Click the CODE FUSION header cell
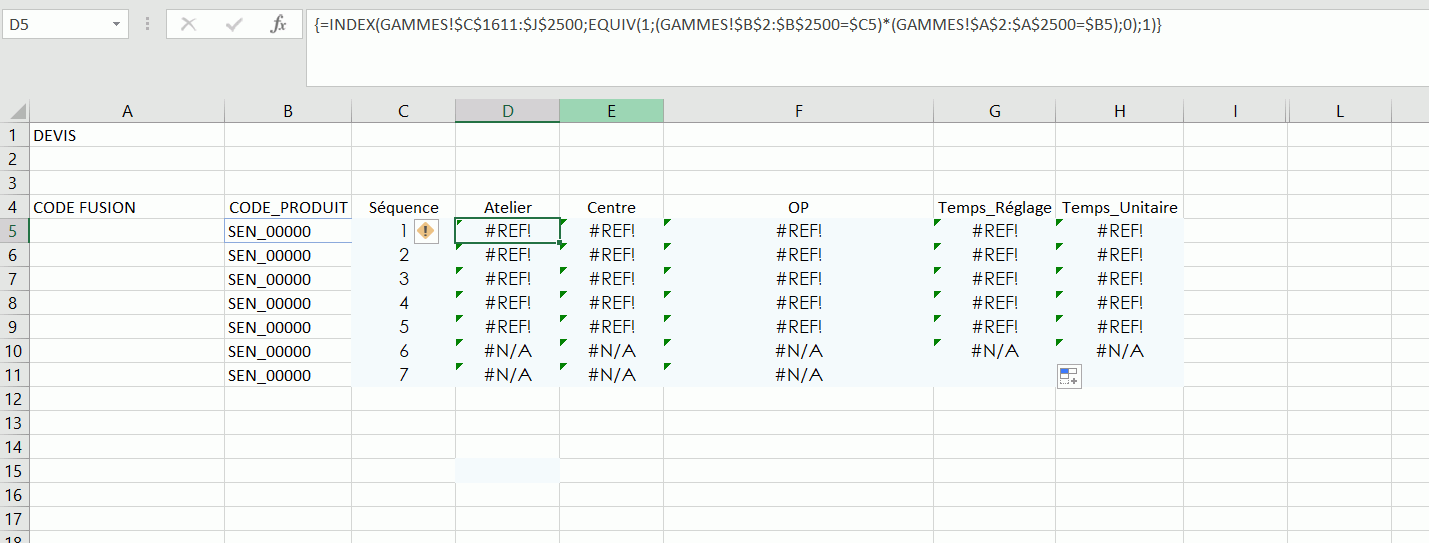The image size is (1429, 543). (x=127, y=207)
